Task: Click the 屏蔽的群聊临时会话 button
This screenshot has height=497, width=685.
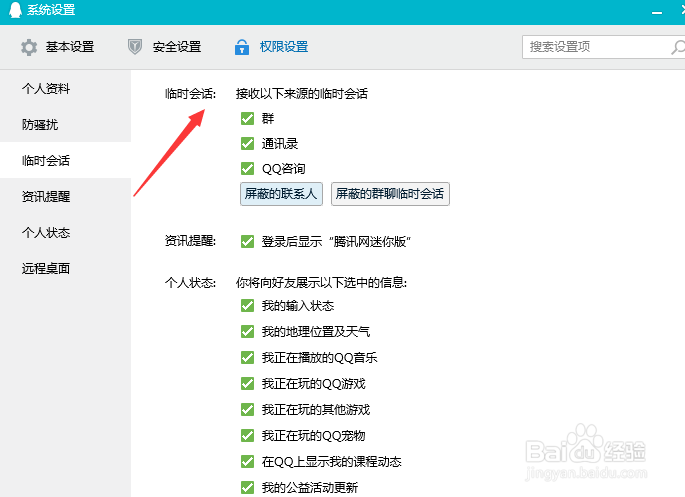Action: point(390,194)
